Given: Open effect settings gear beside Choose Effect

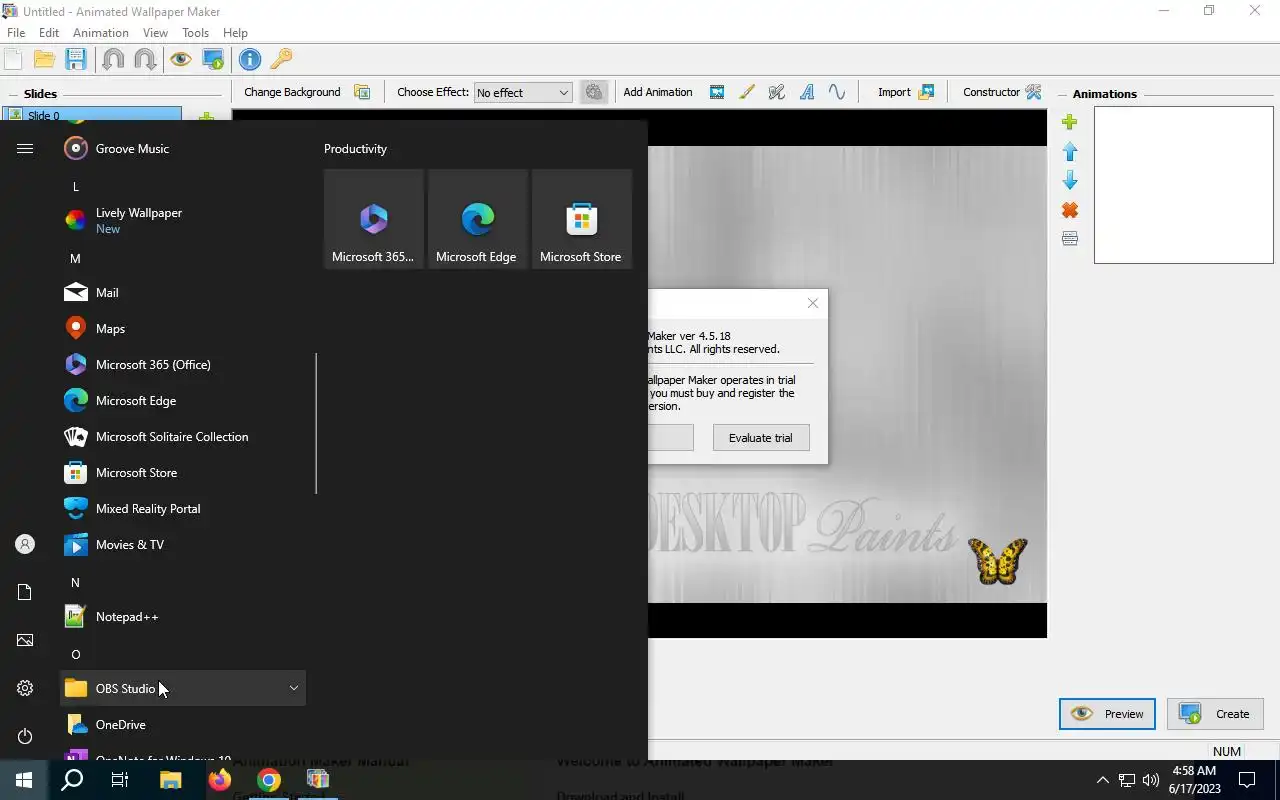Looking at the screenshot, I should pos(594,92).
